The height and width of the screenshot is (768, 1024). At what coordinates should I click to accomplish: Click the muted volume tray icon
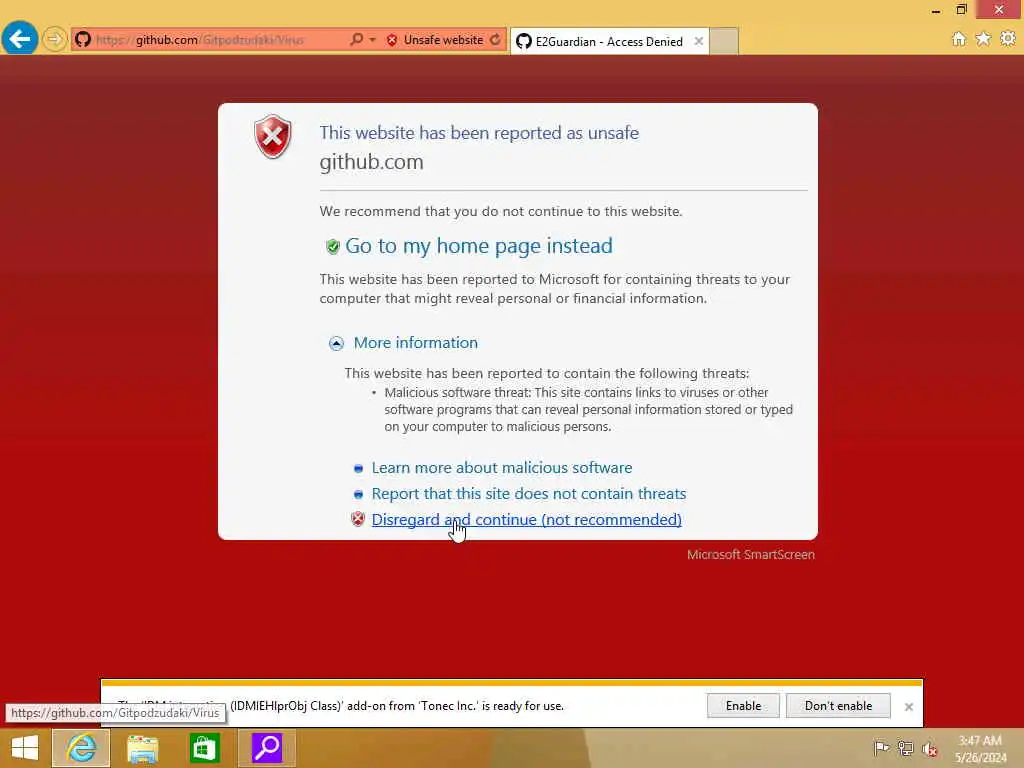(x=929, y=748)
